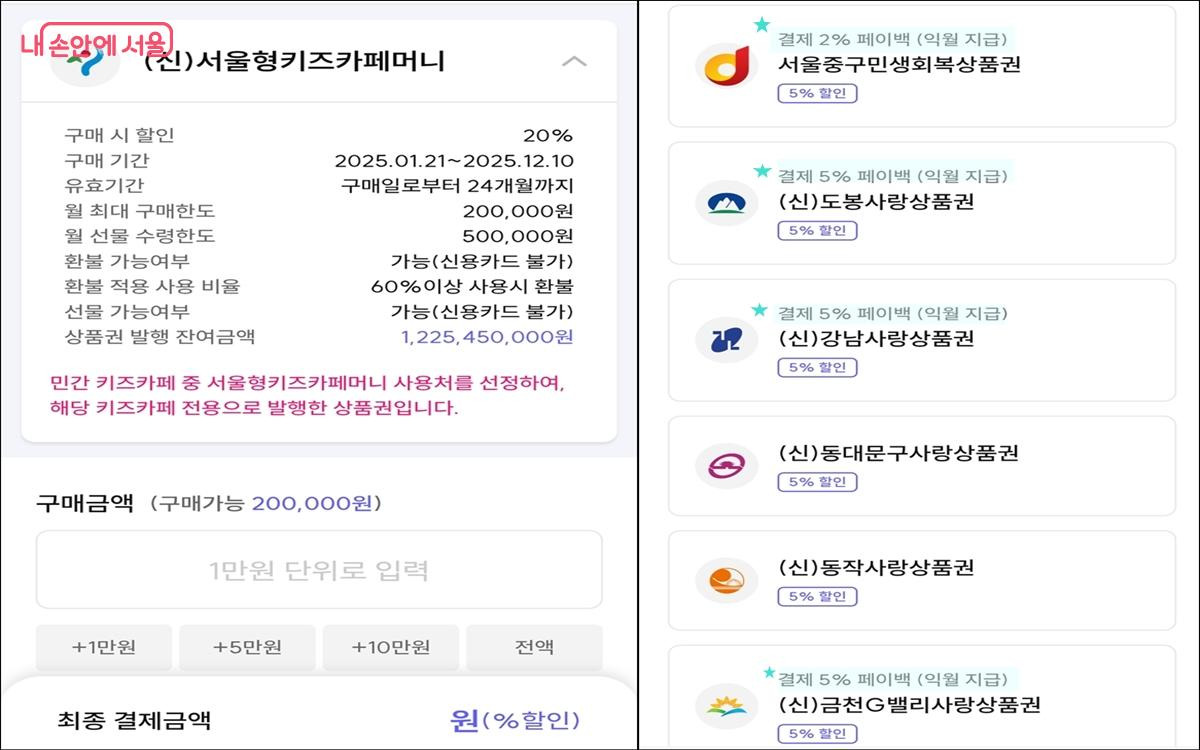Image resolution: width=1200 pixels, height=750 pixels.
Task: Select 전액 full amount button
Action: click(x=534, y=647)
